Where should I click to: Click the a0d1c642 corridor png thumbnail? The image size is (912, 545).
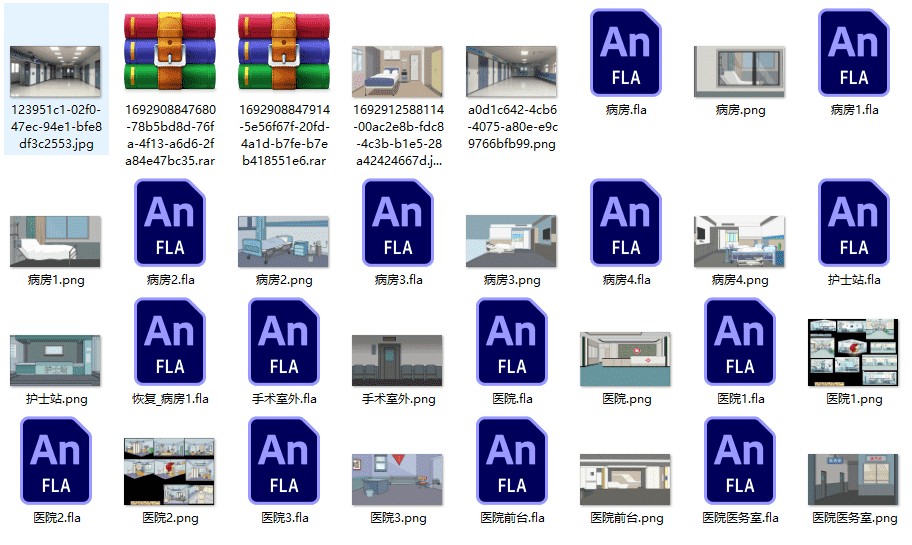tap(511, 70)
